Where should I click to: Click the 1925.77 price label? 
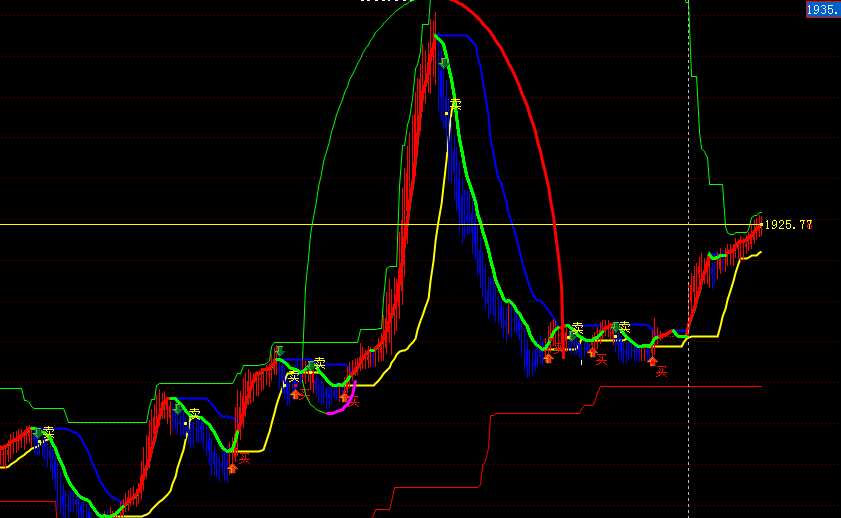788,225
